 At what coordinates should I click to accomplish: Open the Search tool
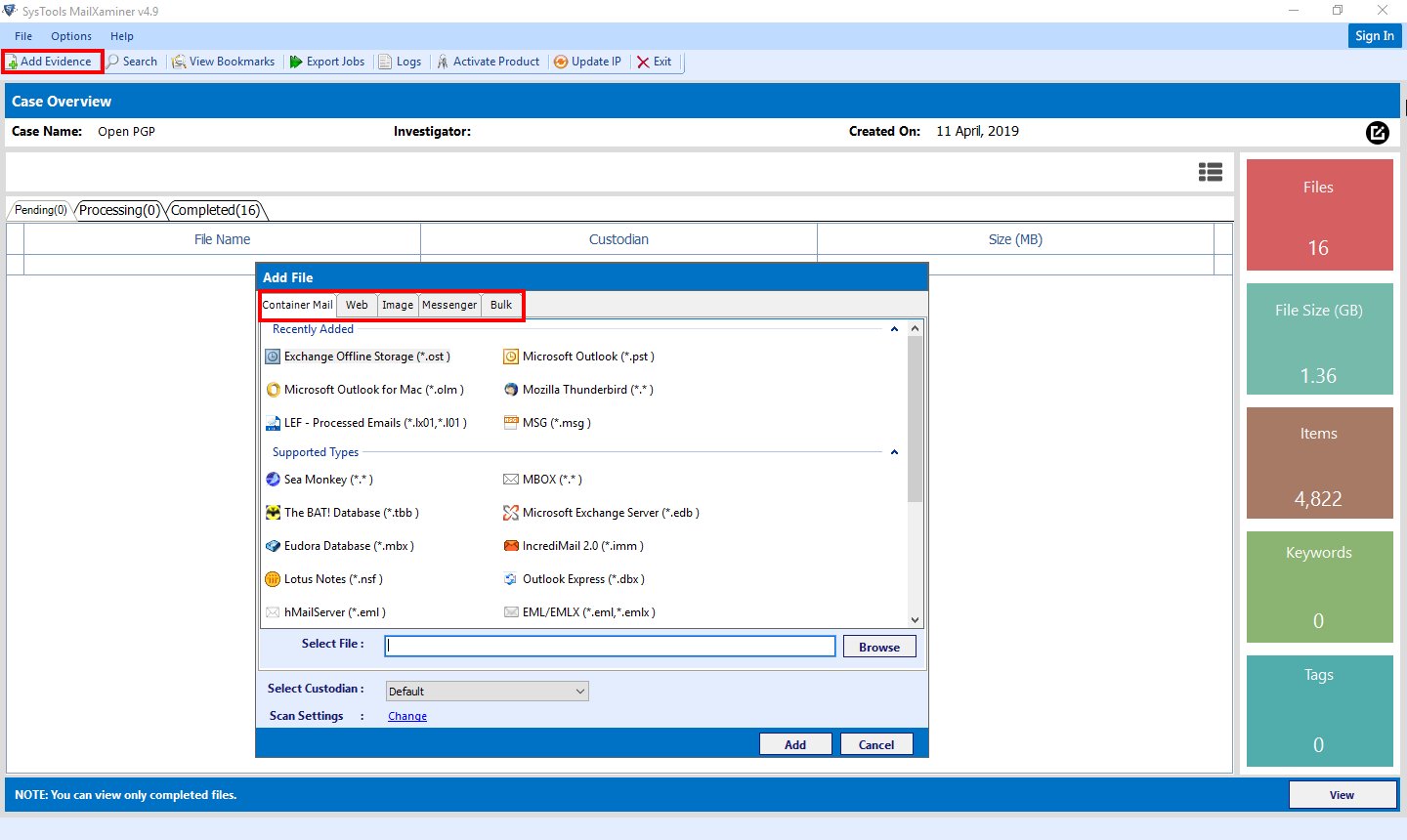click(x=132, y=62)
